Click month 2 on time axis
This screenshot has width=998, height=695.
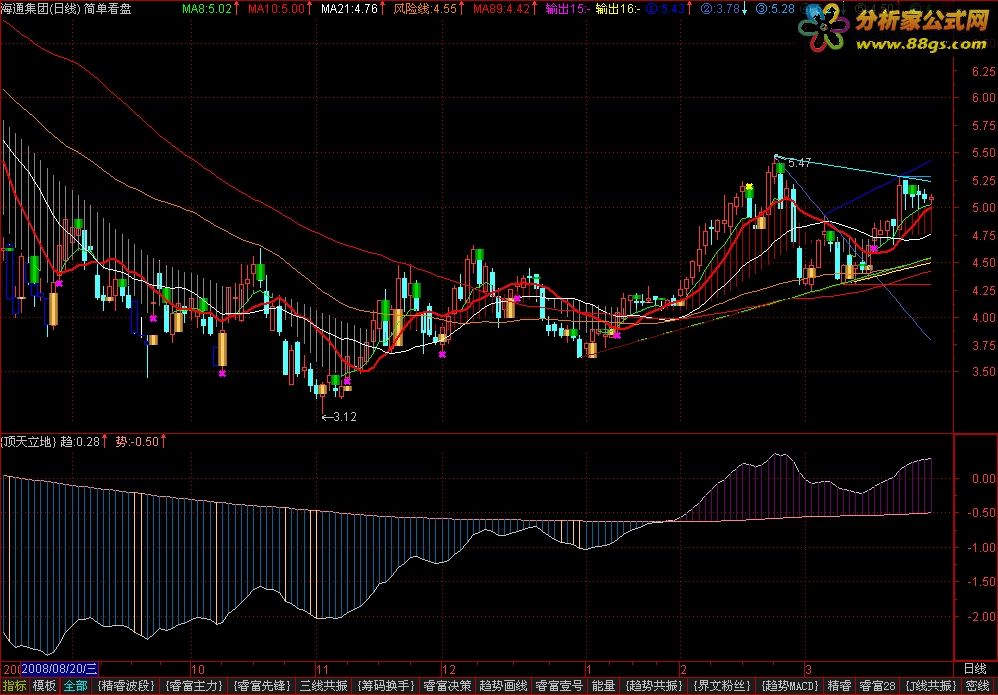[683, 669]
